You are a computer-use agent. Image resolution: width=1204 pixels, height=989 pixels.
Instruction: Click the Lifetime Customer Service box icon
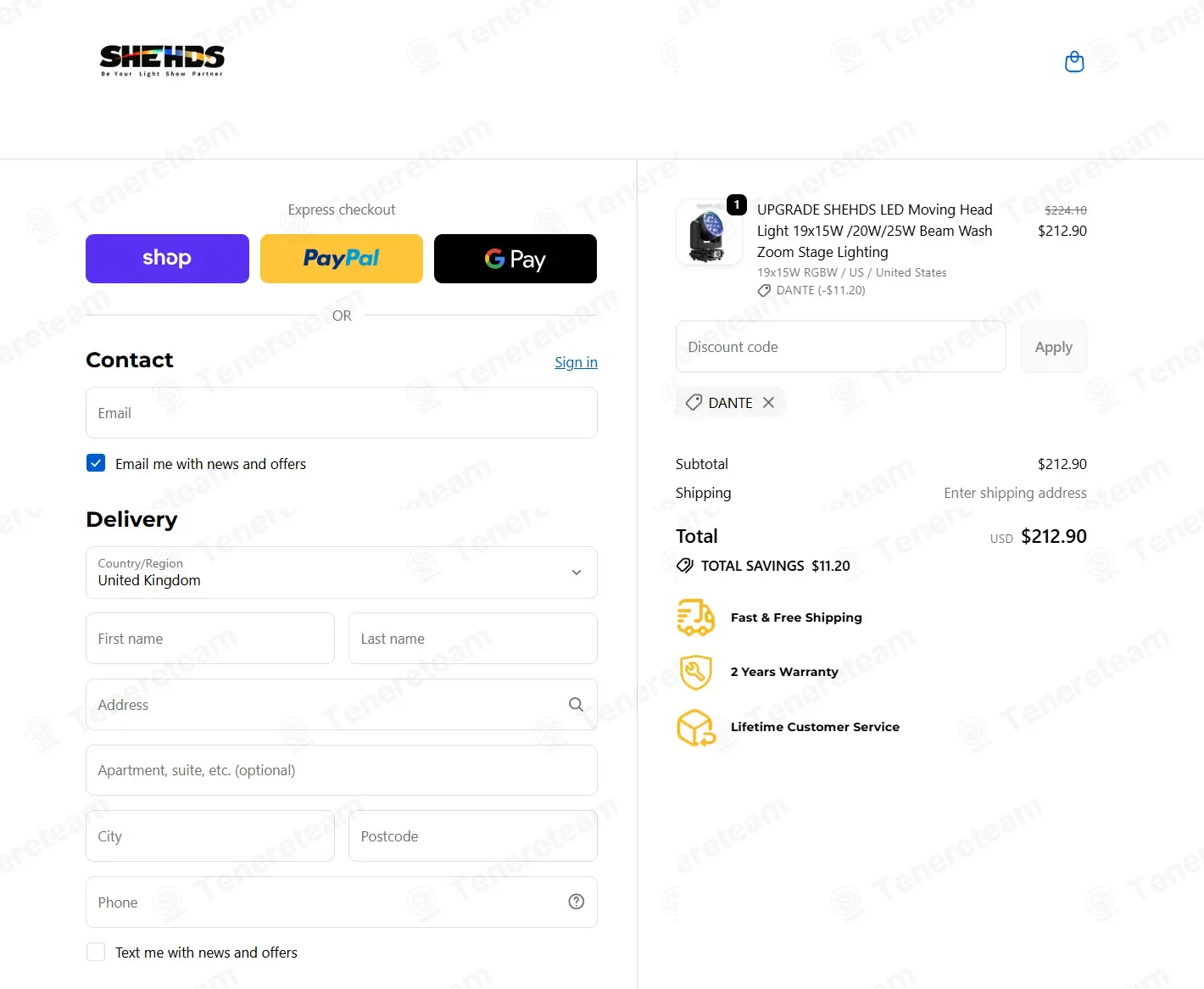696,727
